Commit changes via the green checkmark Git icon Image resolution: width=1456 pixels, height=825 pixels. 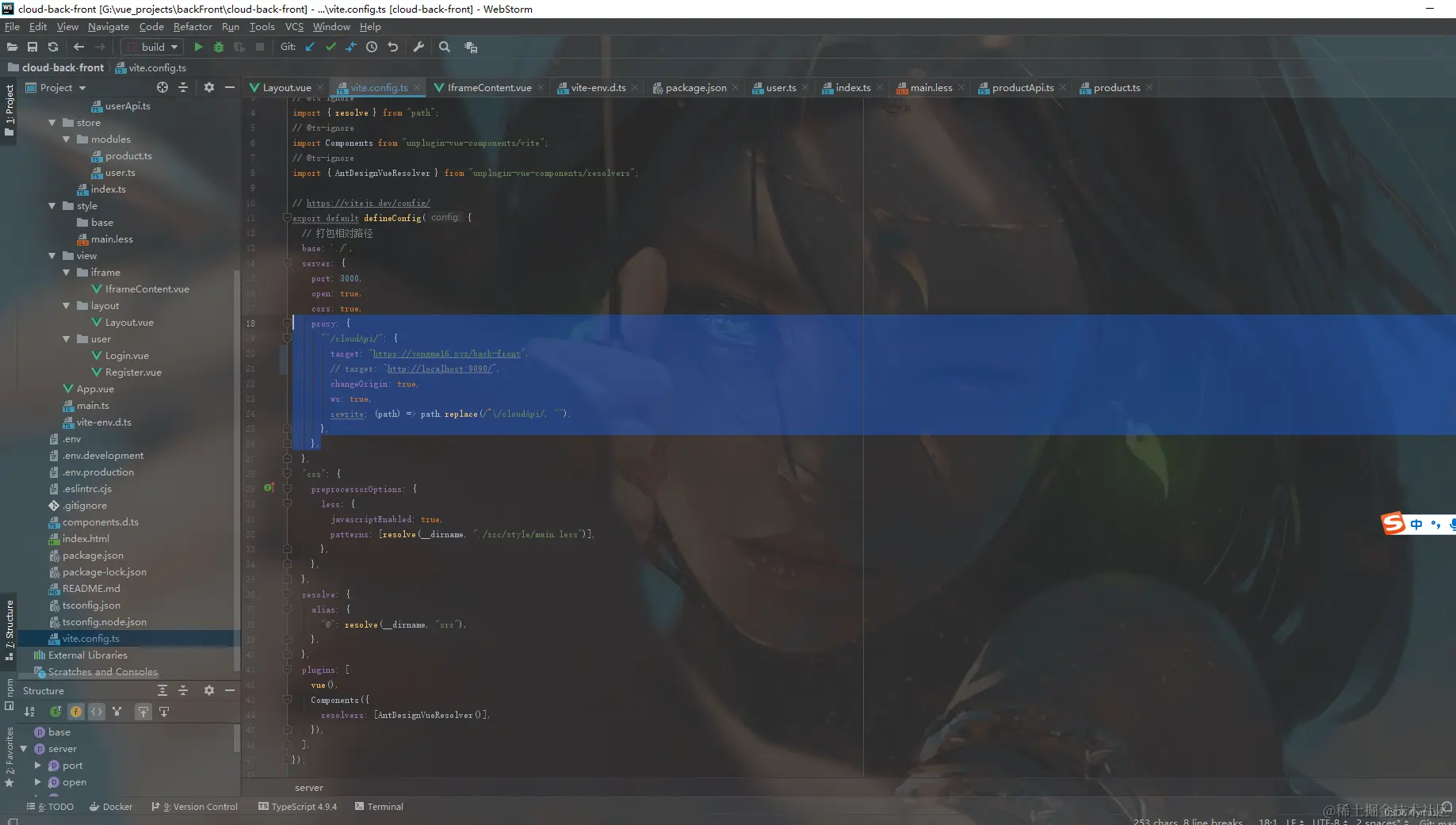tap(331, 47)
